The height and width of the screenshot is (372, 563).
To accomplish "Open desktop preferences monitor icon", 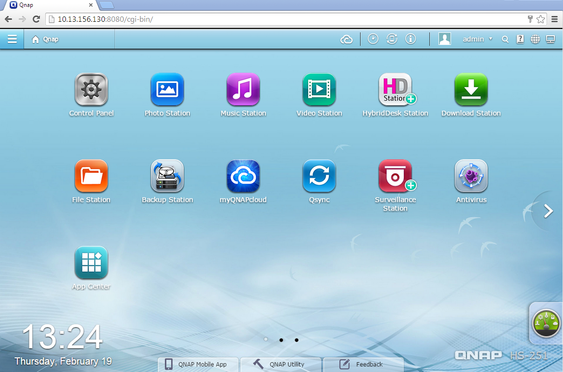I will point(550,39).
